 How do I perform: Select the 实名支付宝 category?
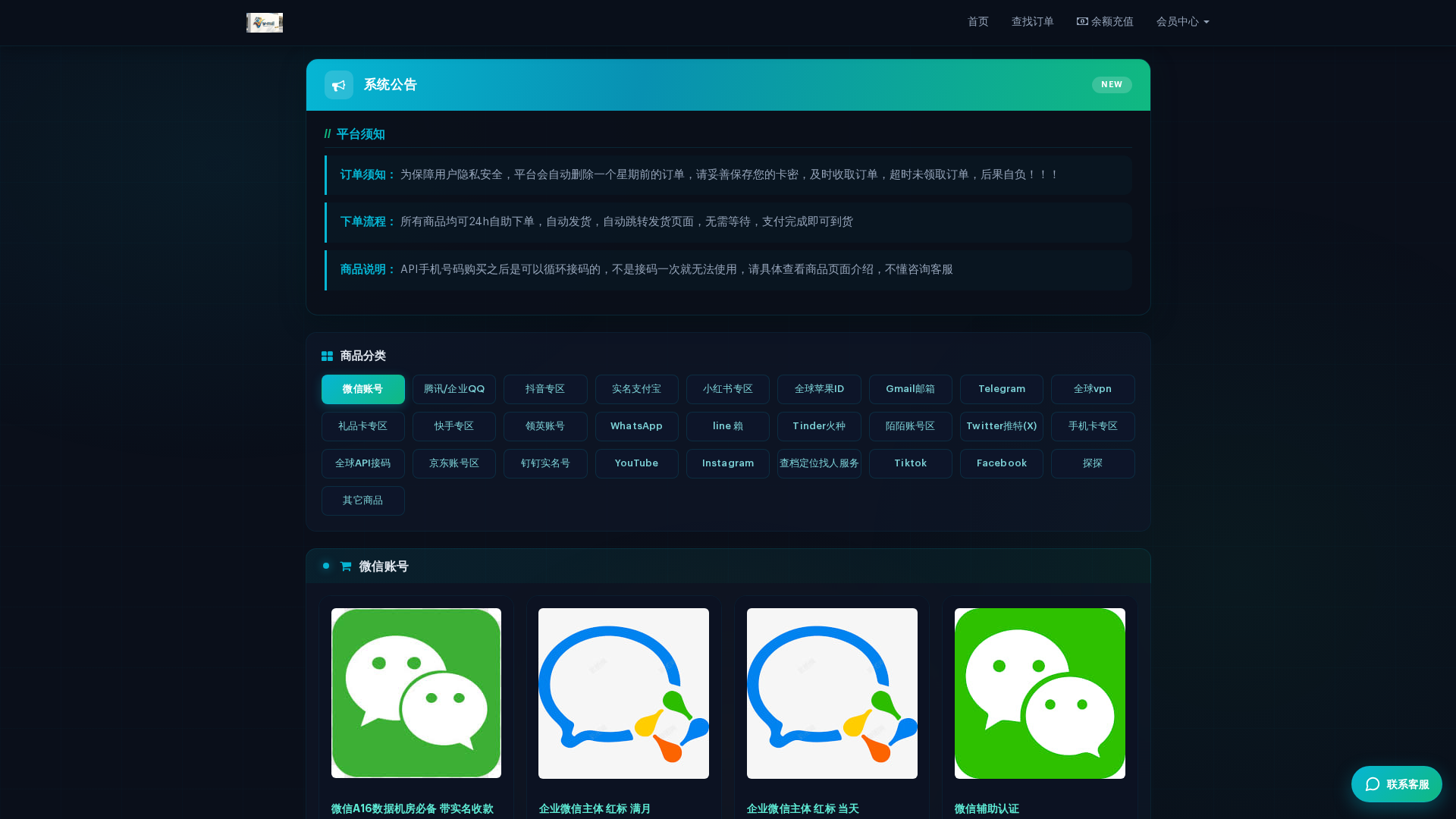click(637, 389)
